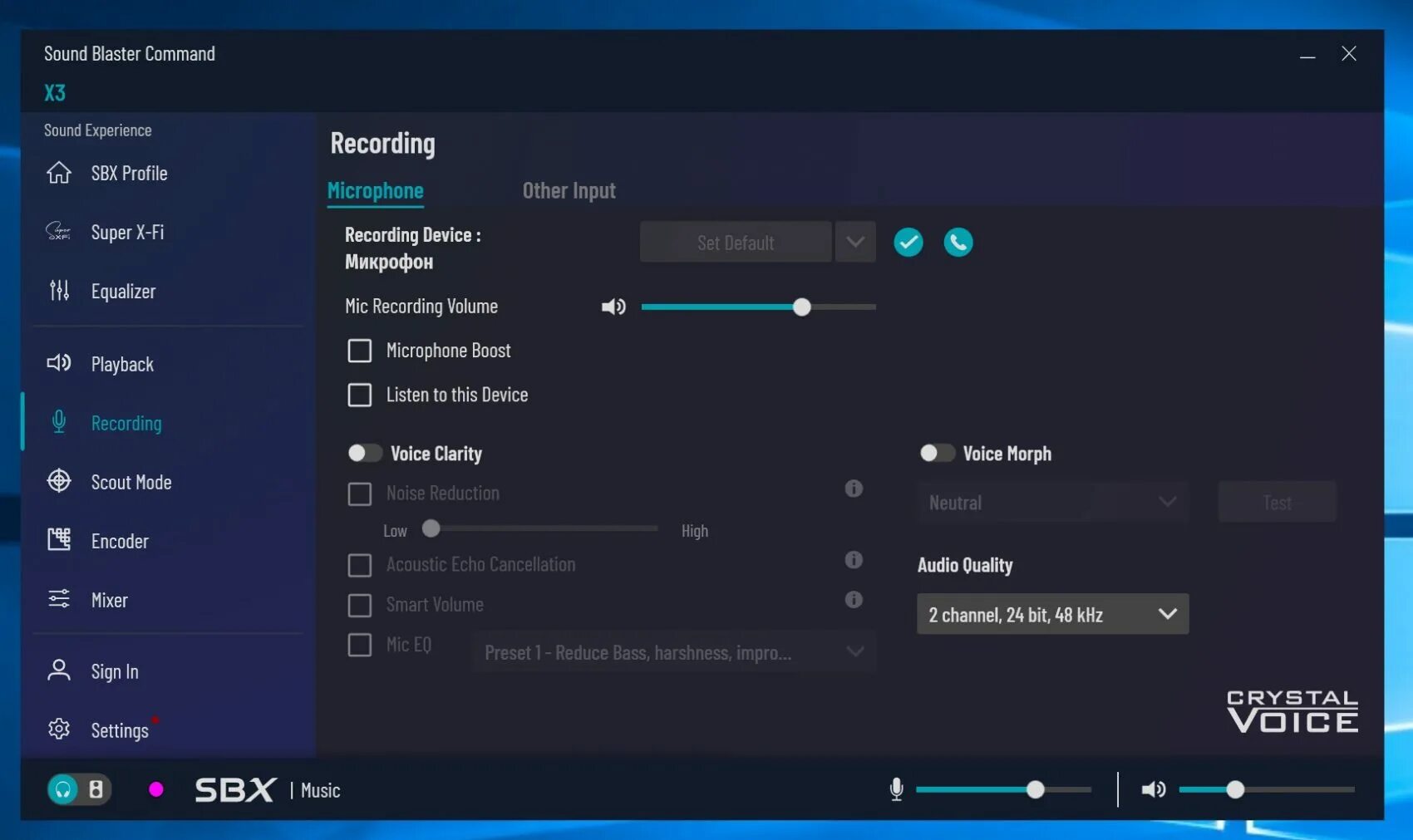Screen dimensions: 1413x840
Task: Switch to the Other Input tab
Action: 569,191
